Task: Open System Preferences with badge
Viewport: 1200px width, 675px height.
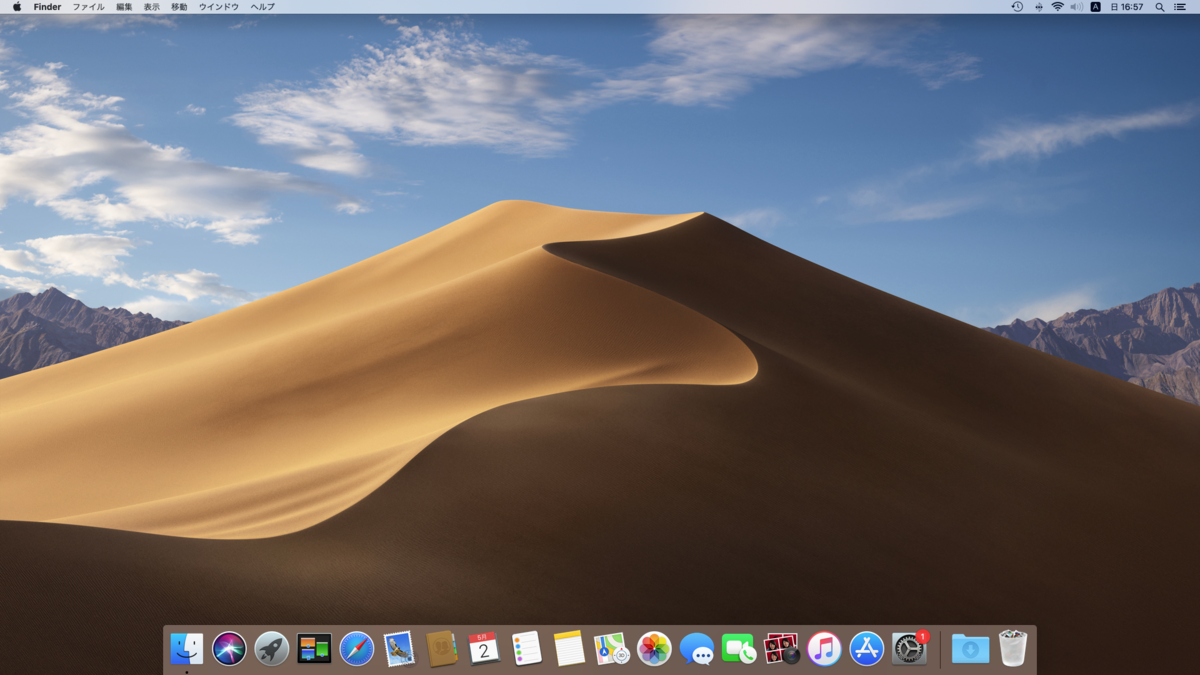Action: [x=910, y=648]
